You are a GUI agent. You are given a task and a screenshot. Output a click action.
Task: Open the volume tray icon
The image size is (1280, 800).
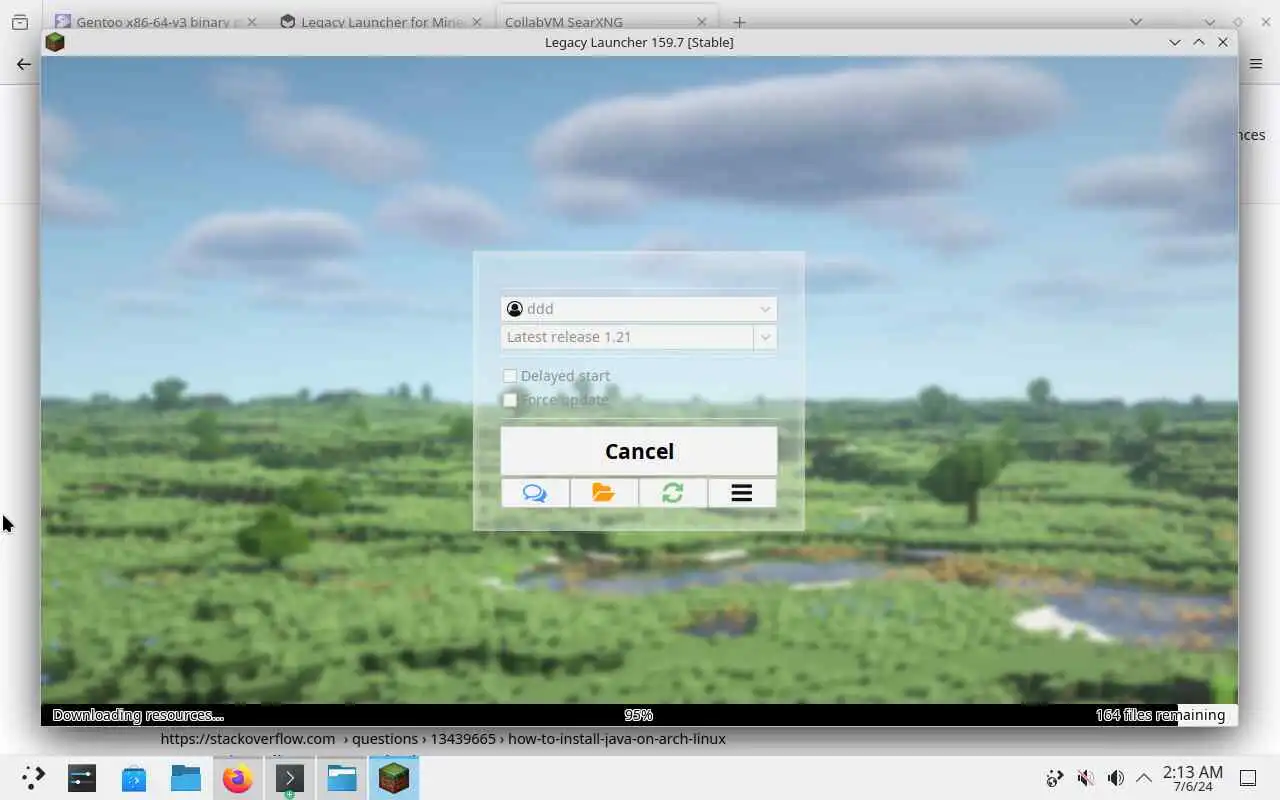click(1115, 778)
